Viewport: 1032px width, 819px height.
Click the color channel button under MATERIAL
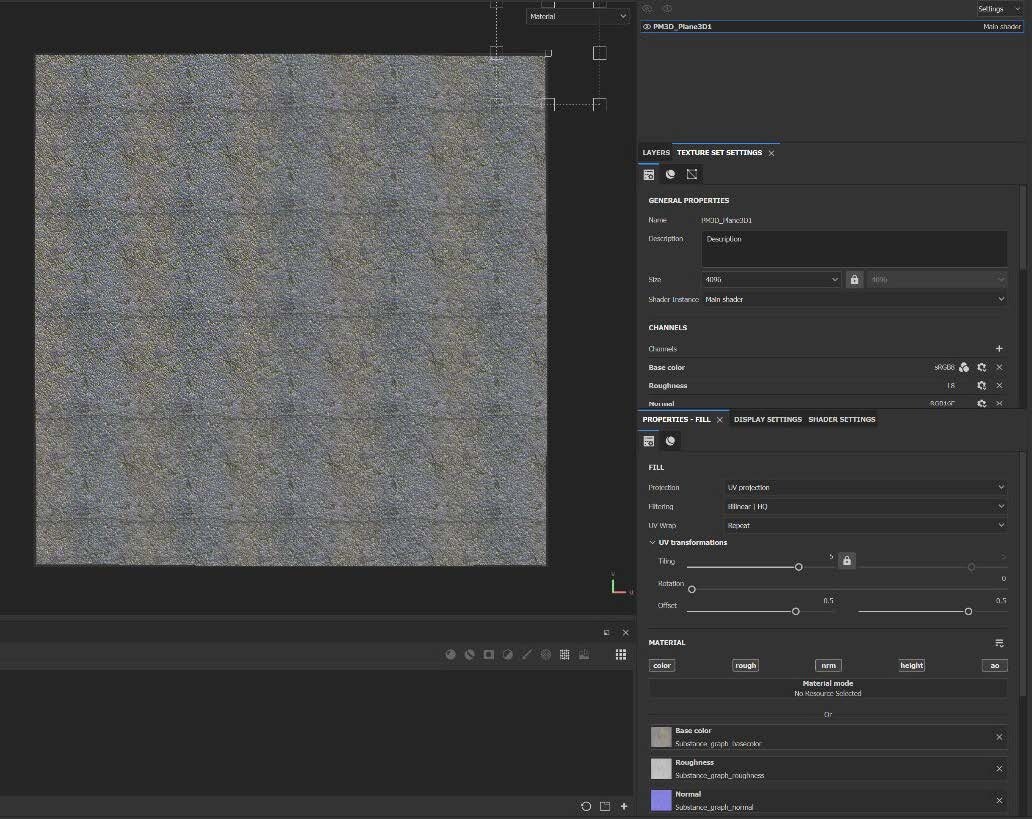point(661,665)
